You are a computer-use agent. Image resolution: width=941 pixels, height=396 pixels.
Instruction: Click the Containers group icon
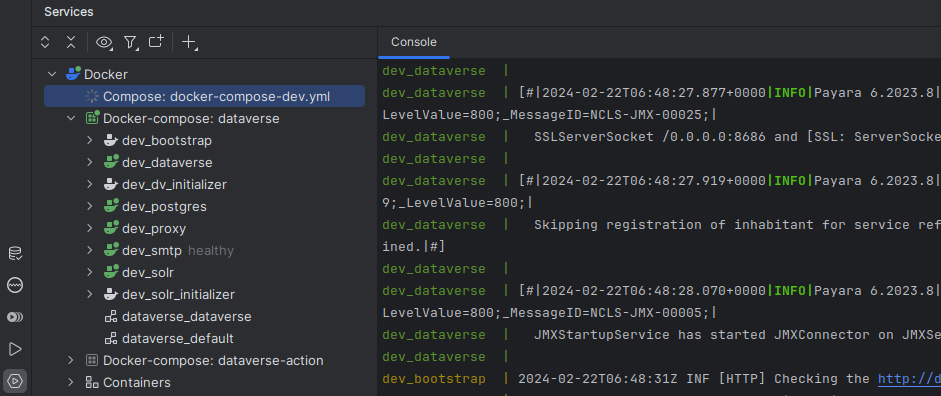point(92,382)
